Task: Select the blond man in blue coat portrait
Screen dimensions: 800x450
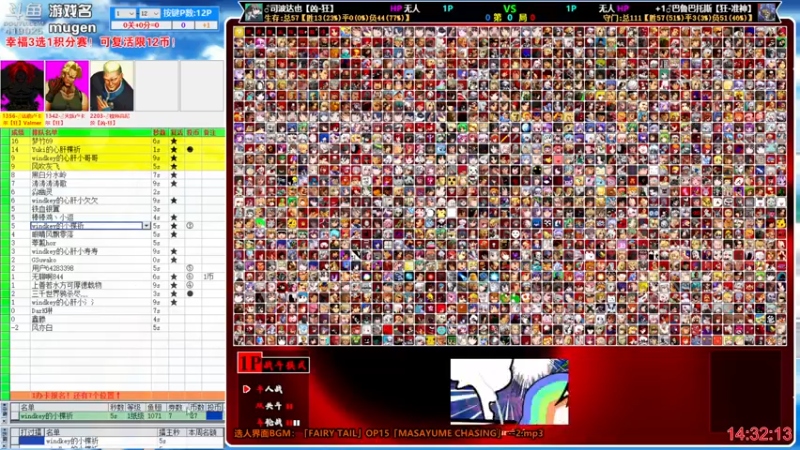Action: pyautogui.click(x=112, y=86)
